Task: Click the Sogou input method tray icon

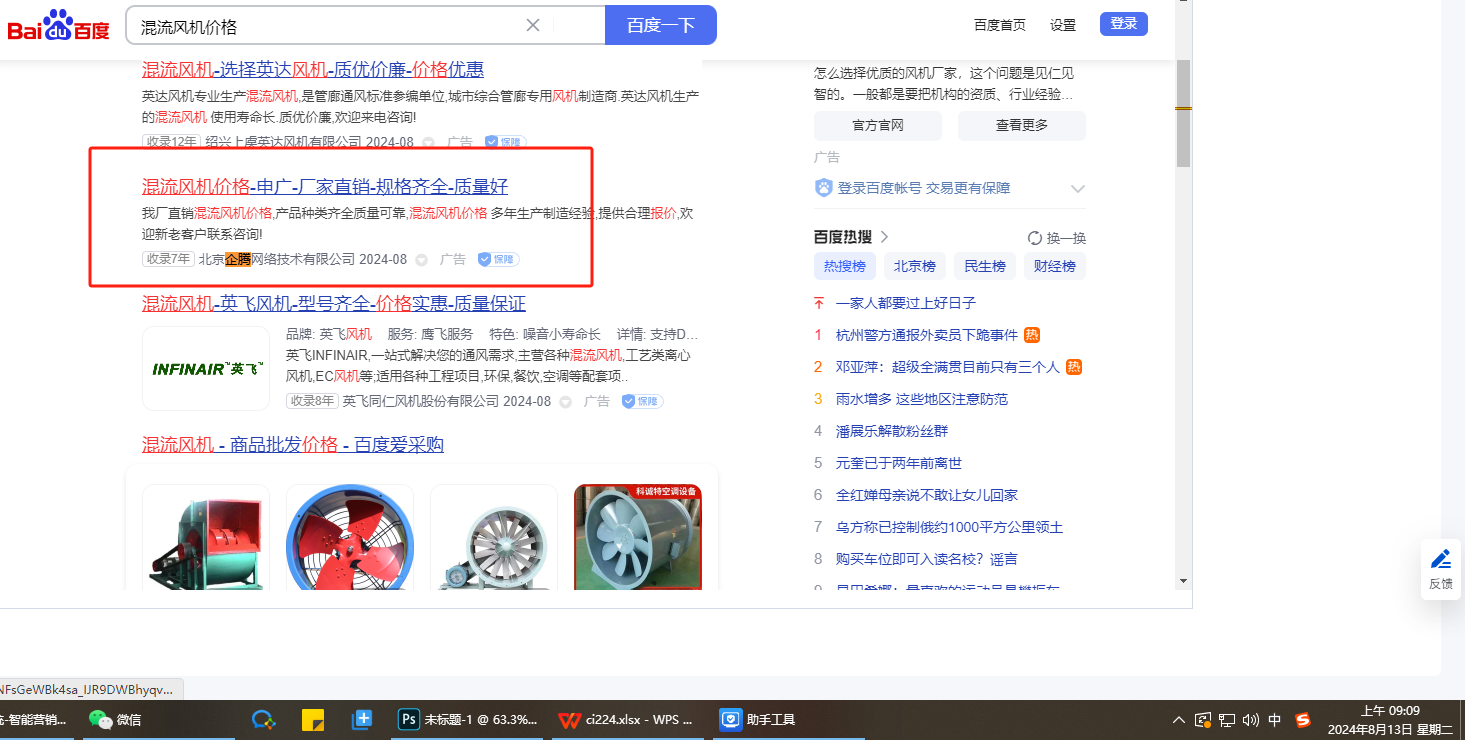Action: (x=1303, y=719)
